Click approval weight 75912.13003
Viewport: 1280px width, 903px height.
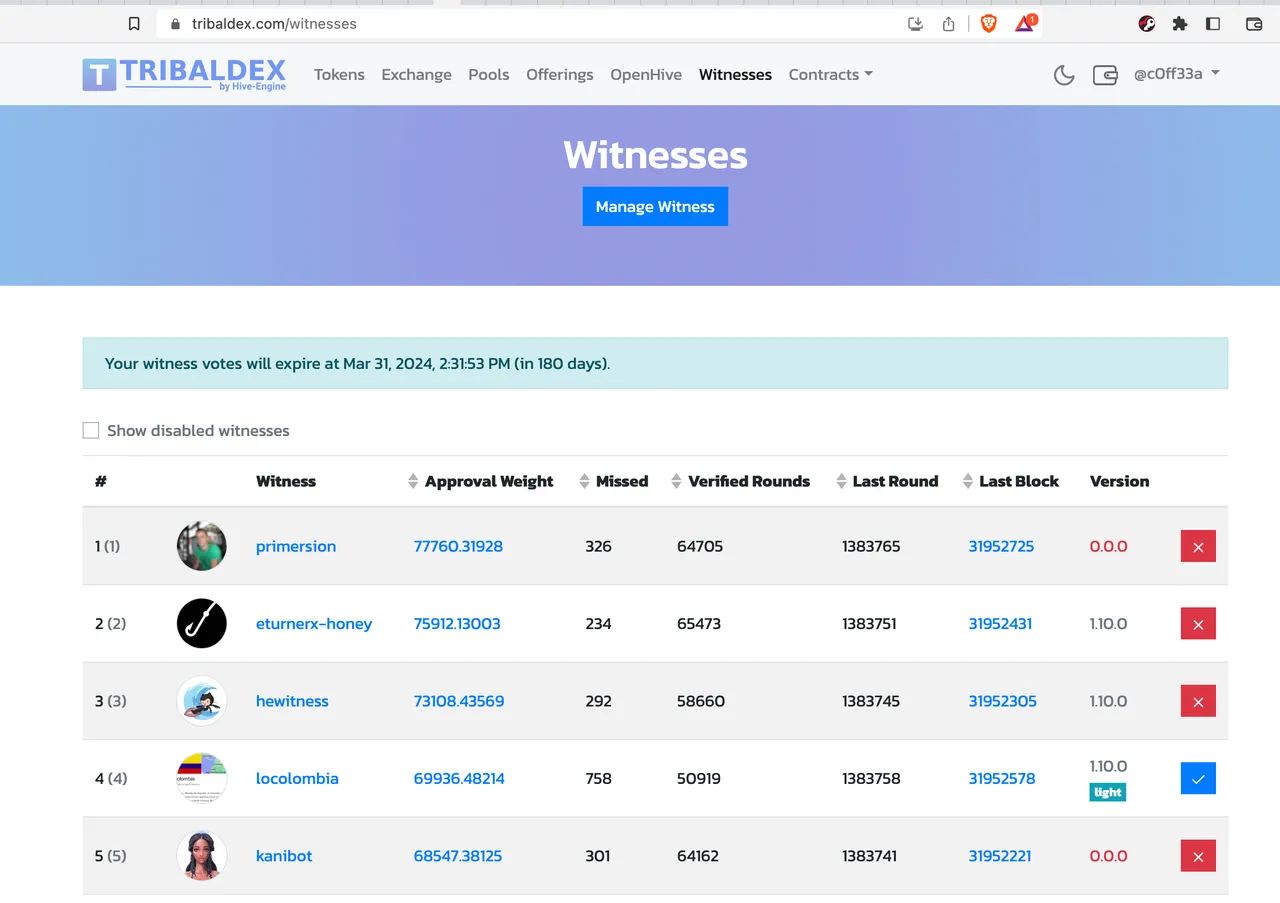click(457, 624)
